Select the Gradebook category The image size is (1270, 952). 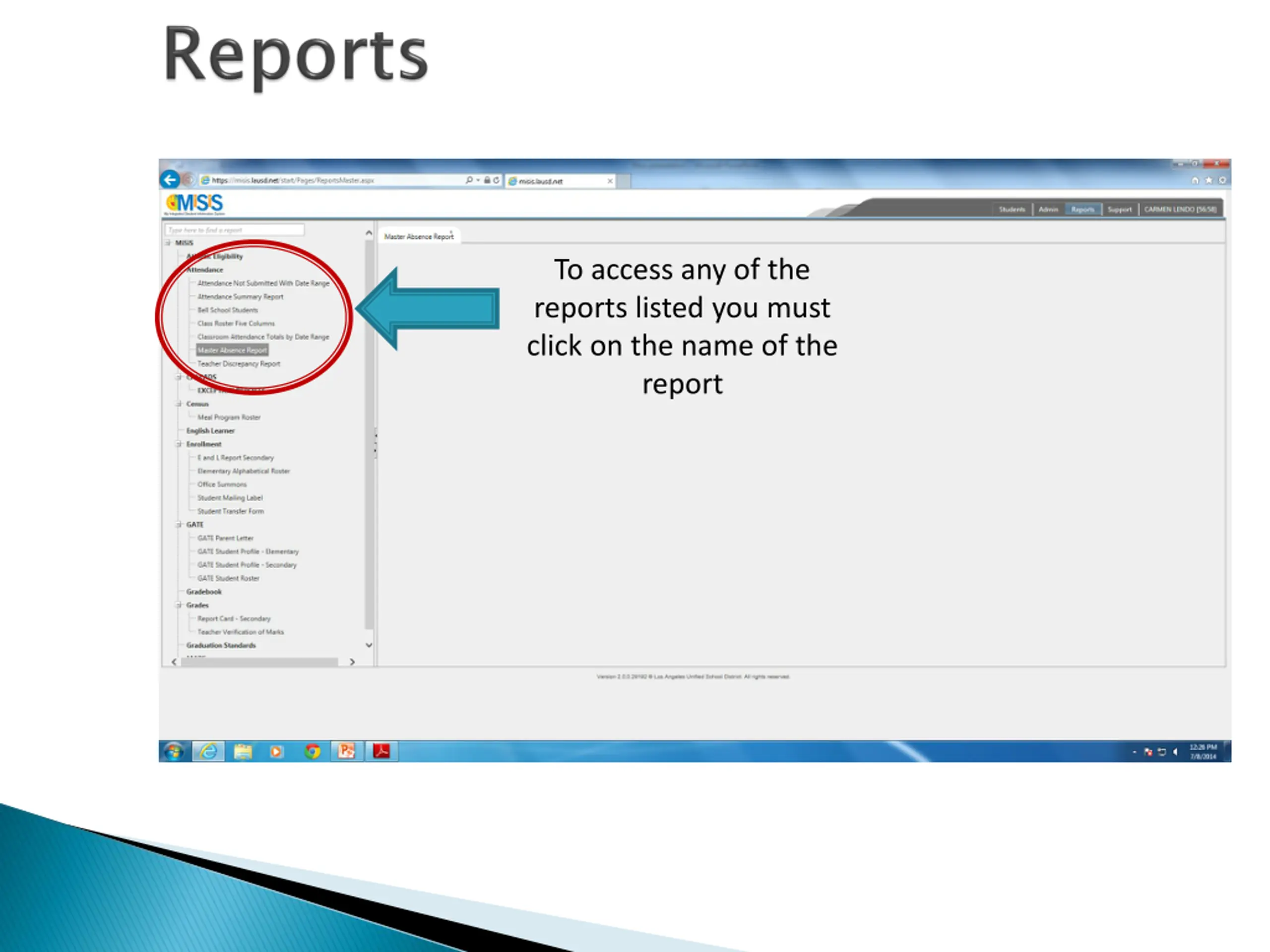point(204,592)
